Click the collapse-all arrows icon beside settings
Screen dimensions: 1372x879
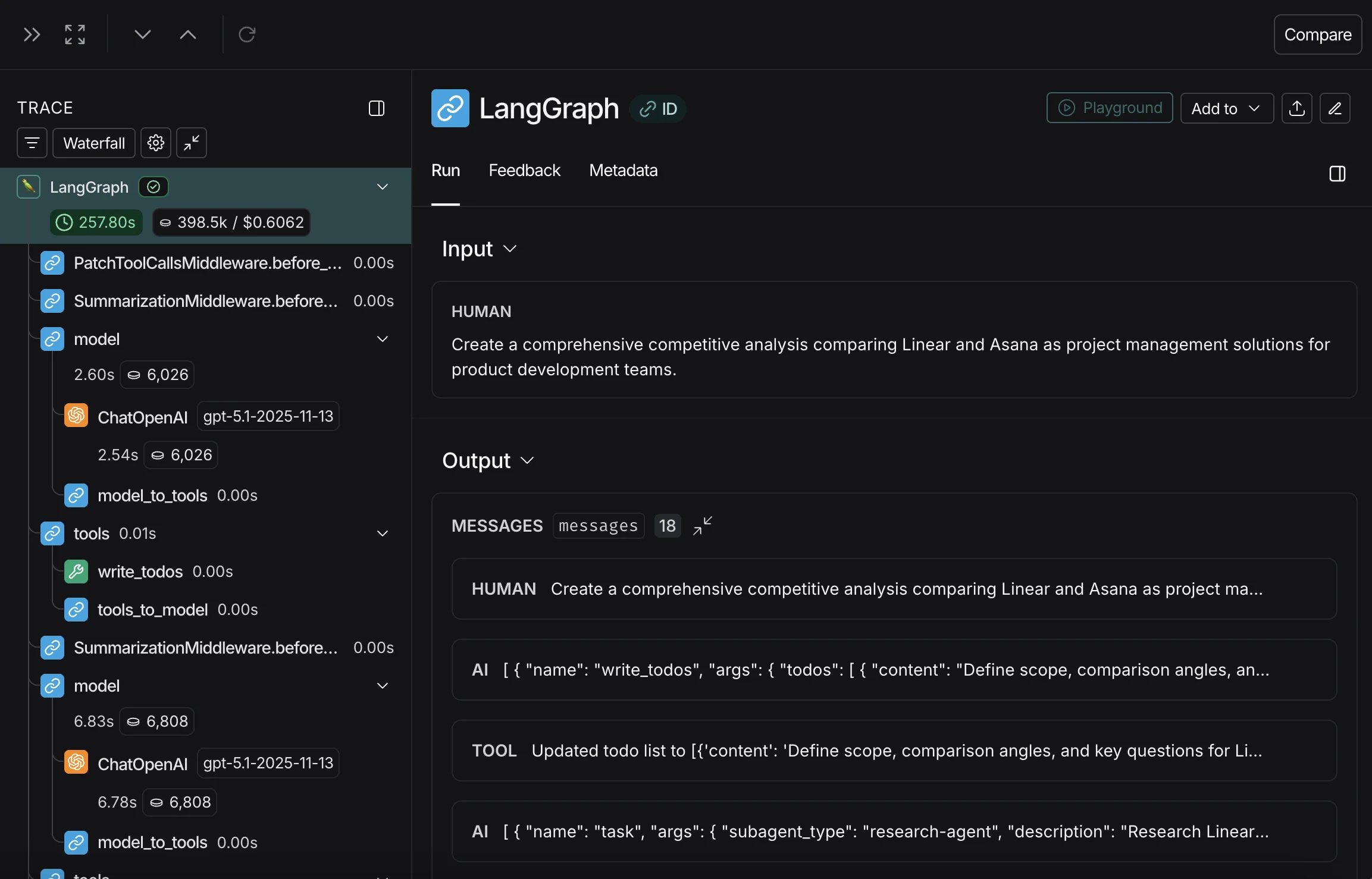[x=192, y=143]
